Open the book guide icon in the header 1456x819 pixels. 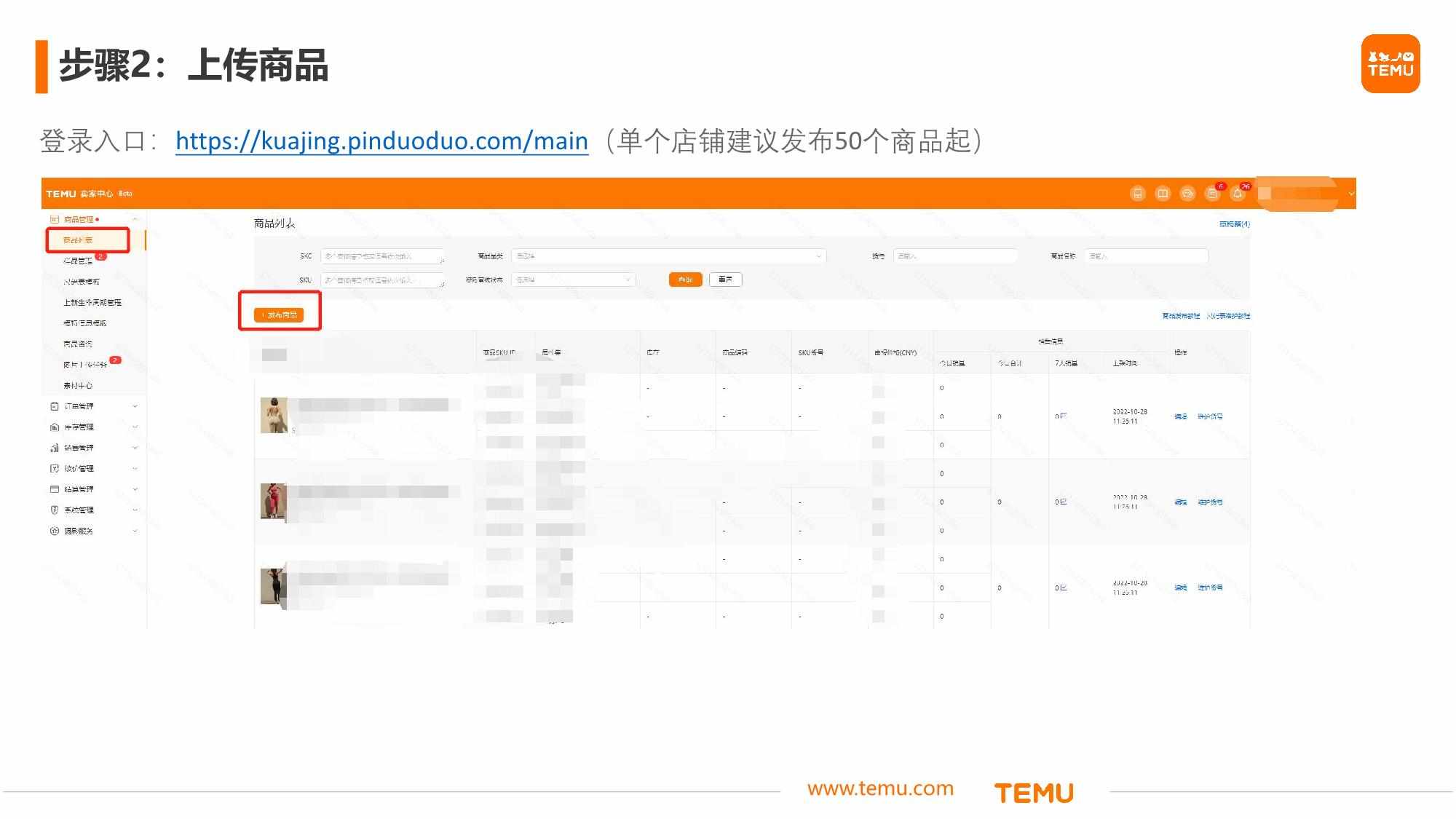click(1163, 194)
